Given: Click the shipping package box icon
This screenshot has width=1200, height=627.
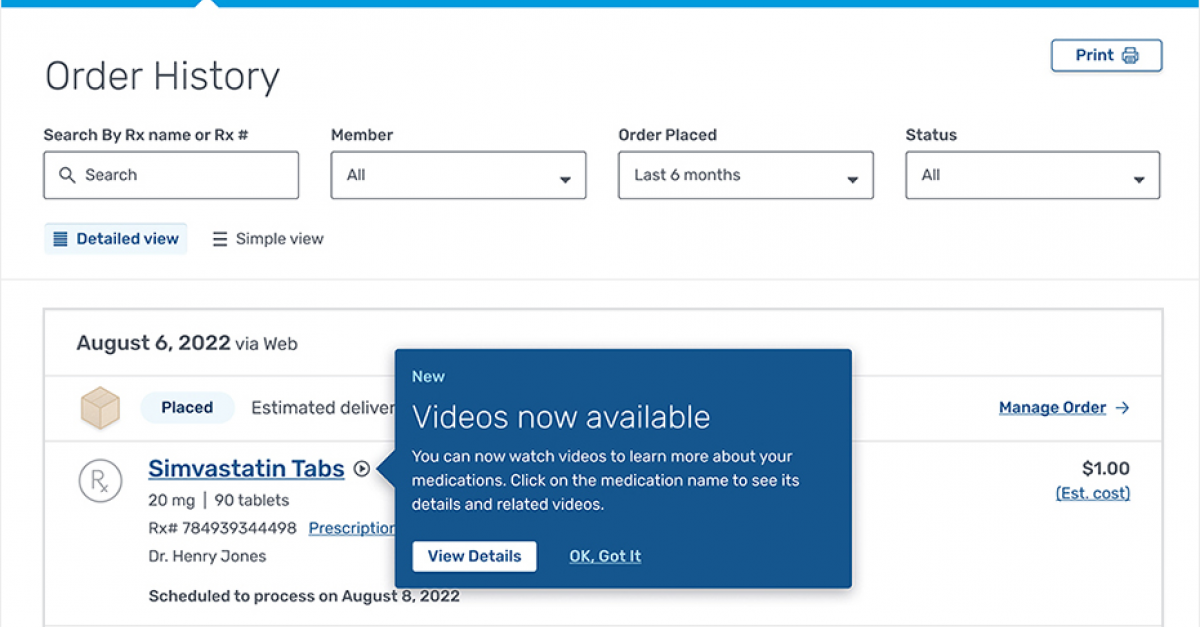Looking at the screenshot, I should (100, 407).
